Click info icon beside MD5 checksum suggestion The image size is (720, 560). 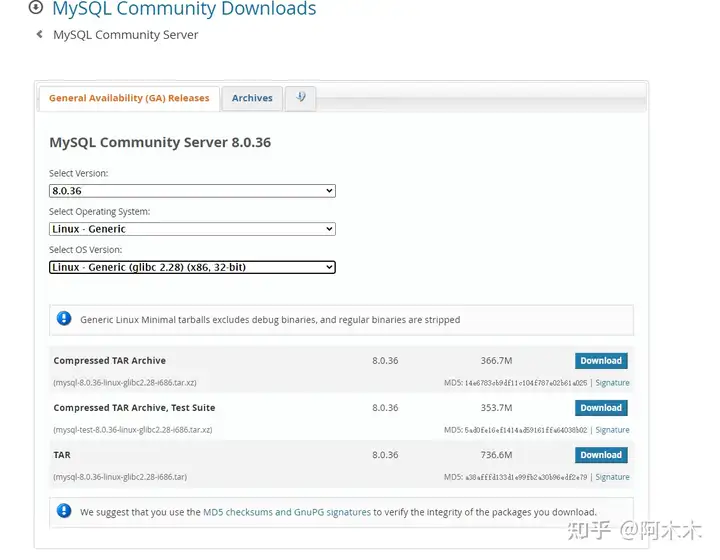(x=64, y=510)
